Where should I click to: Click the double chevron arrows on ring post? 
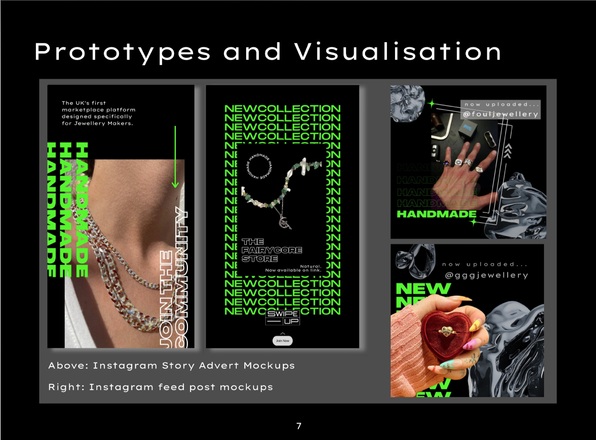point(509,151)
